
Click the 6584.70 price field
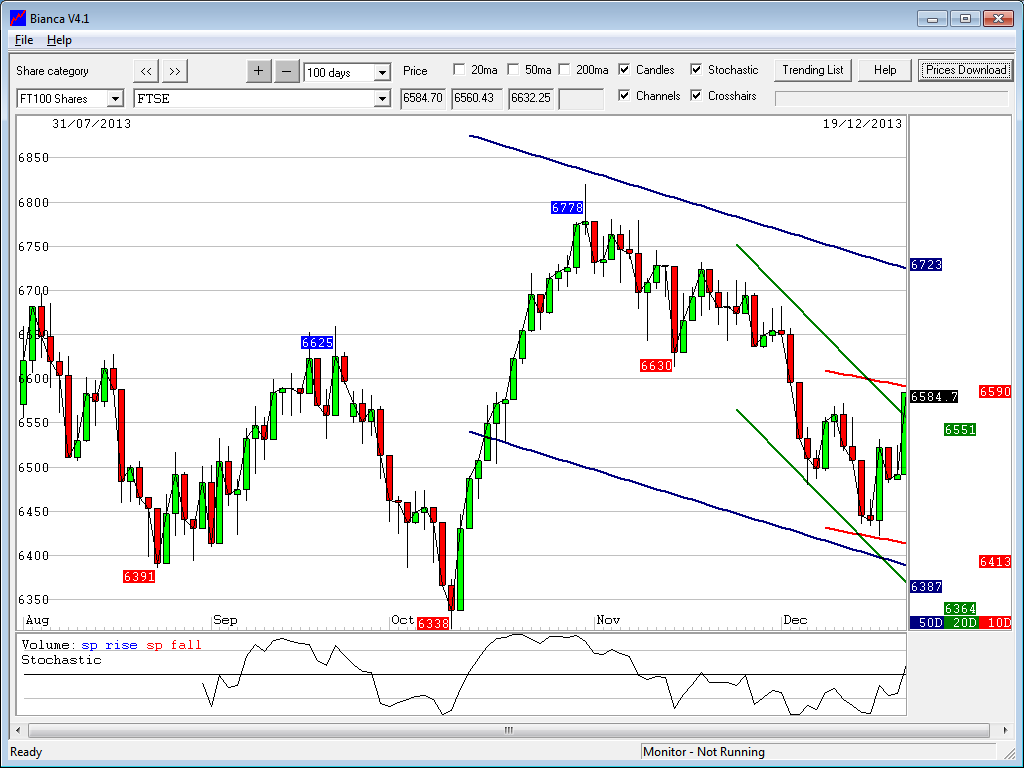(423, 98)
